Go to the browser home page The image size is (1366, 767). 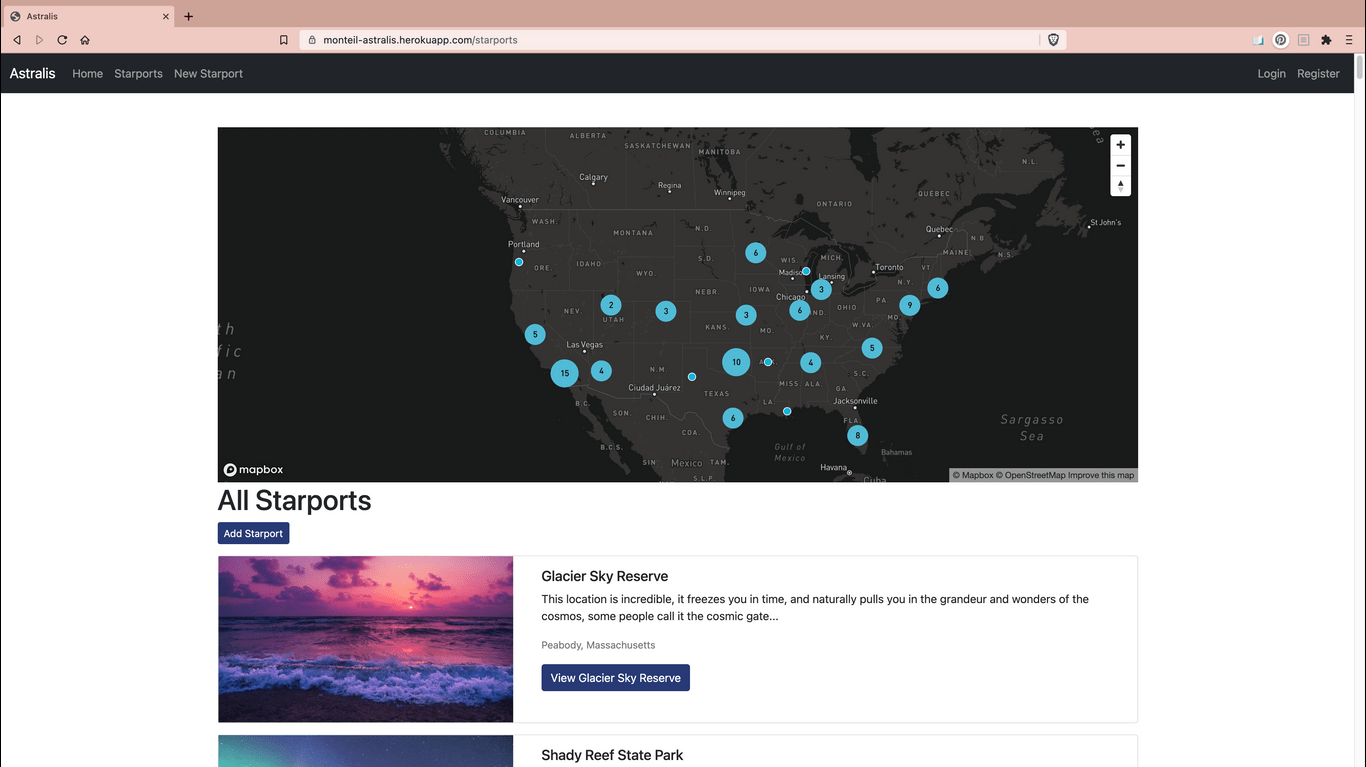click(x=85, y=40)
